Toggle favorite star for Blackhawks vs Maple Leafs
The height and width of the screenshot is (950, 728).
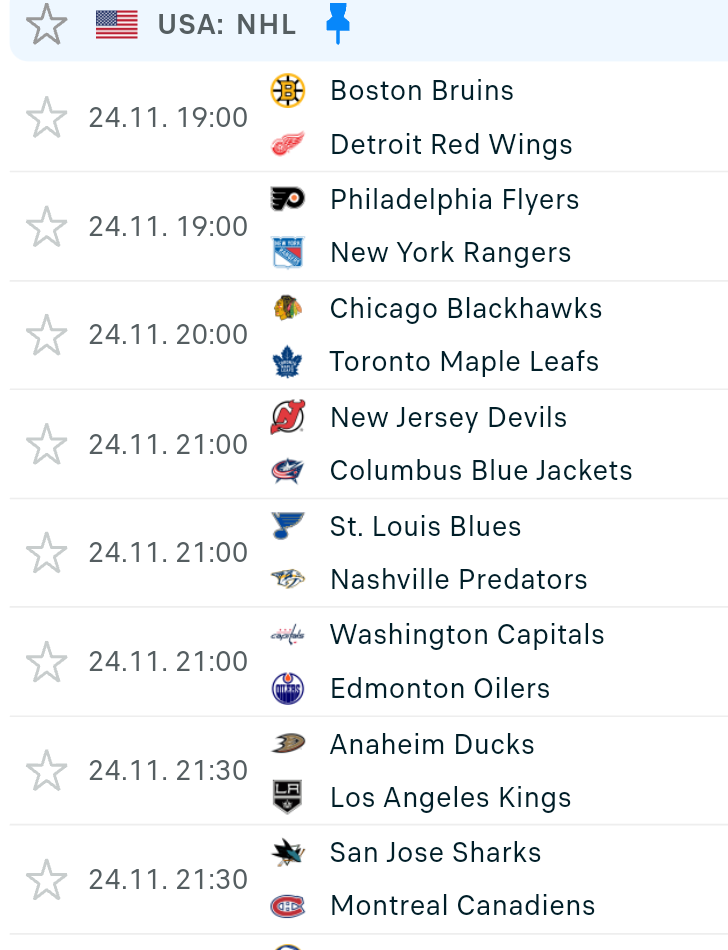tap(46, 335)
